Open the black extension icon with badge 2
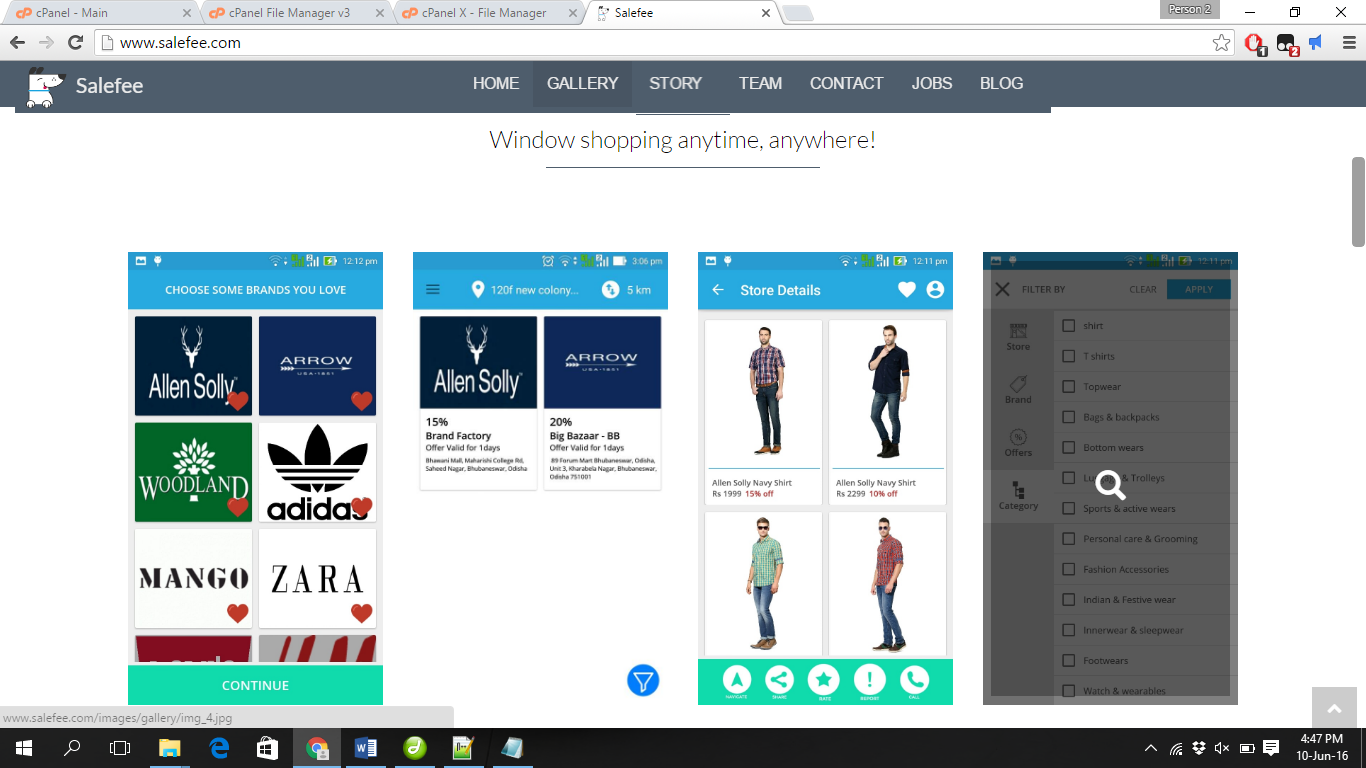The height and width of the screenshot is (768, 1366). pyautogui.click(x=1286, y=43)
